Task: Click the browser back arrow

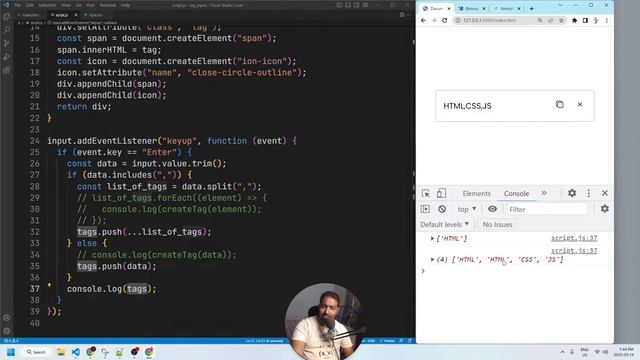Action: click(423, 20)
